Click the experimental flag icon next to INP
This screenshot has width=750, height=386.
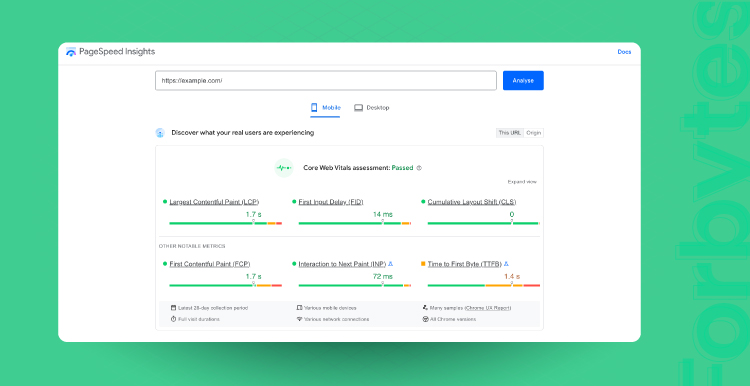(390, 264)
